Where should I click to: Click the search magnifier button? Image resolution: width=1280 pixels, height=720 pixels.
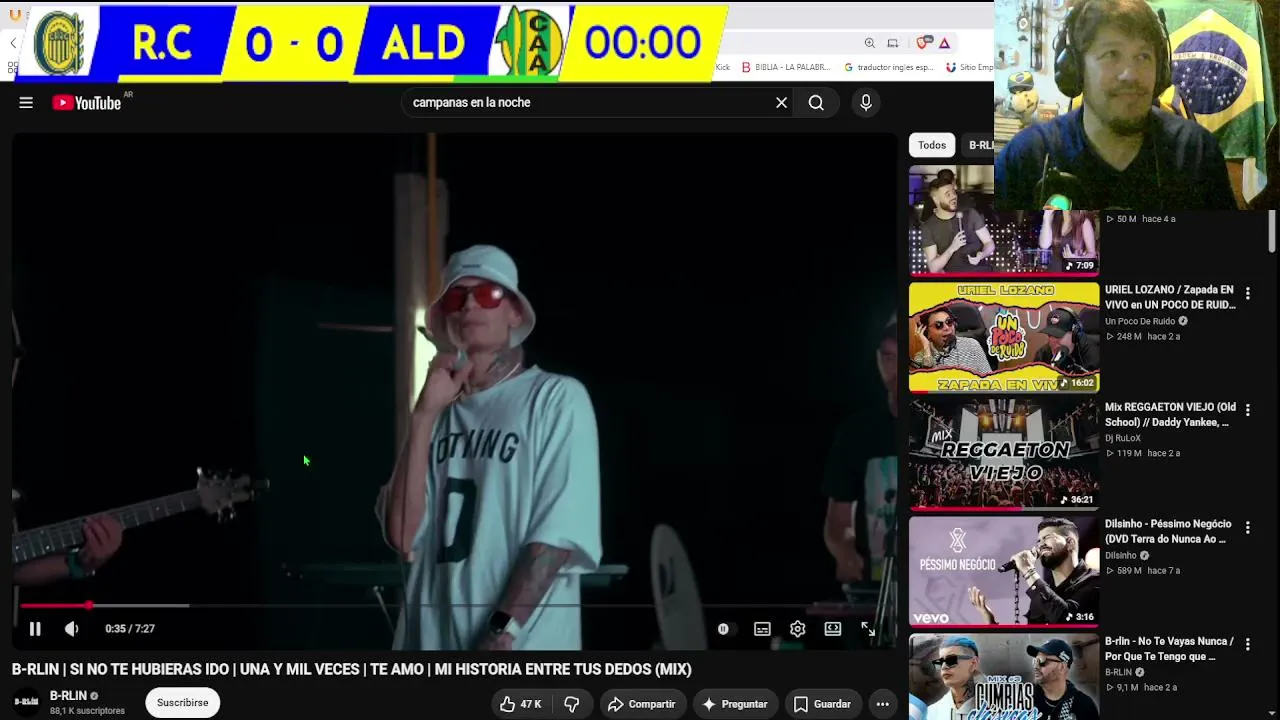coord(816,102)
